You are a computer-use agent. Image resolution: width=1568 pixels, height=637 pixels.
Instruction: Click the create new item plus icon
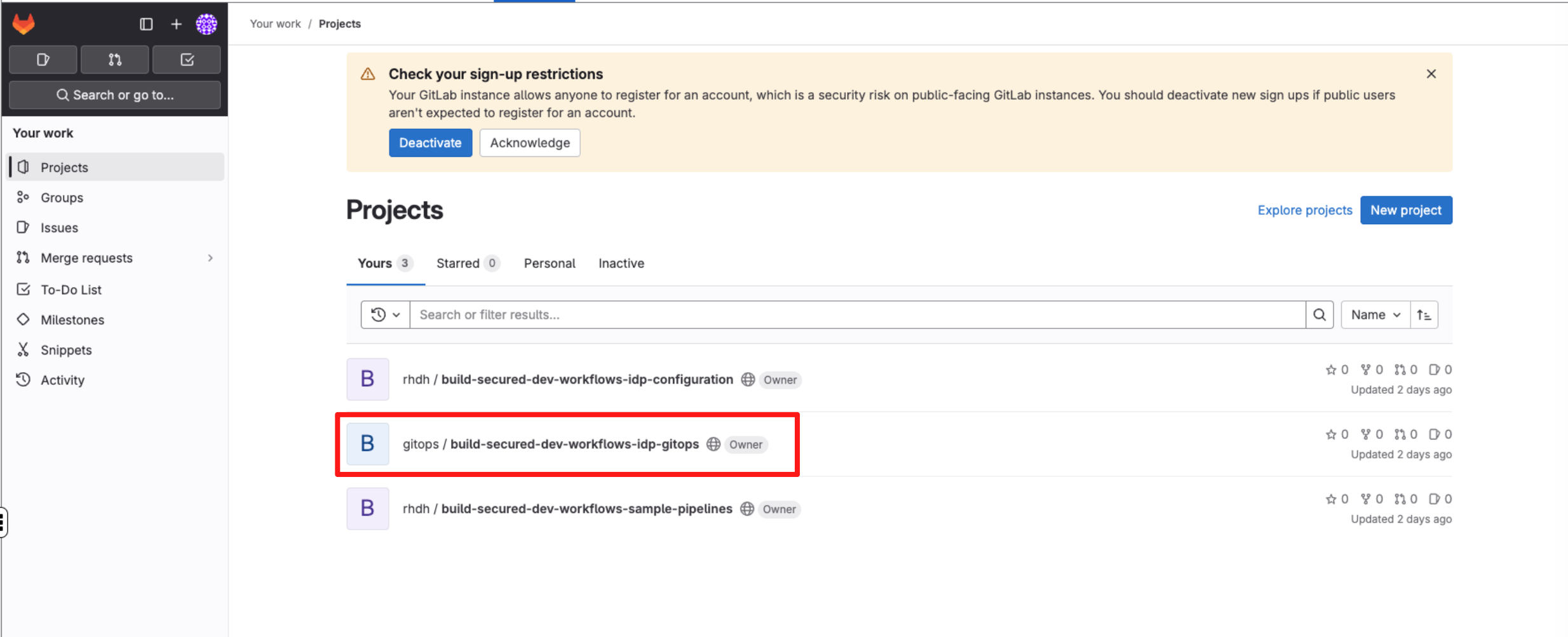click(176, 24)
